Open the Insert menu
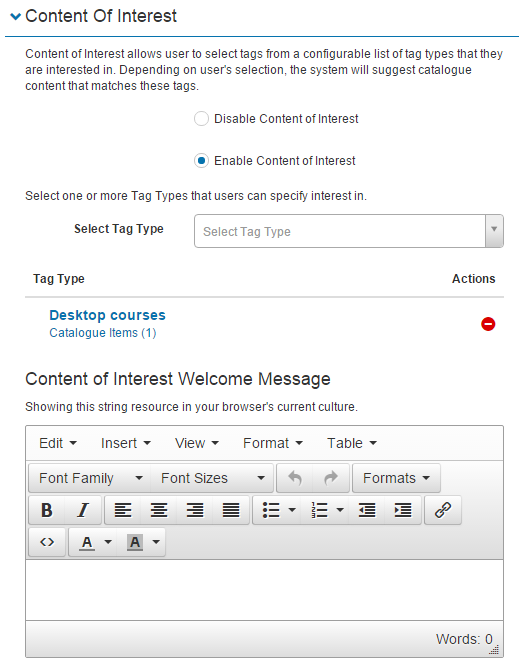Image resolution: width=519 pixels, height=668 pixels. click(x=126, y=443)
